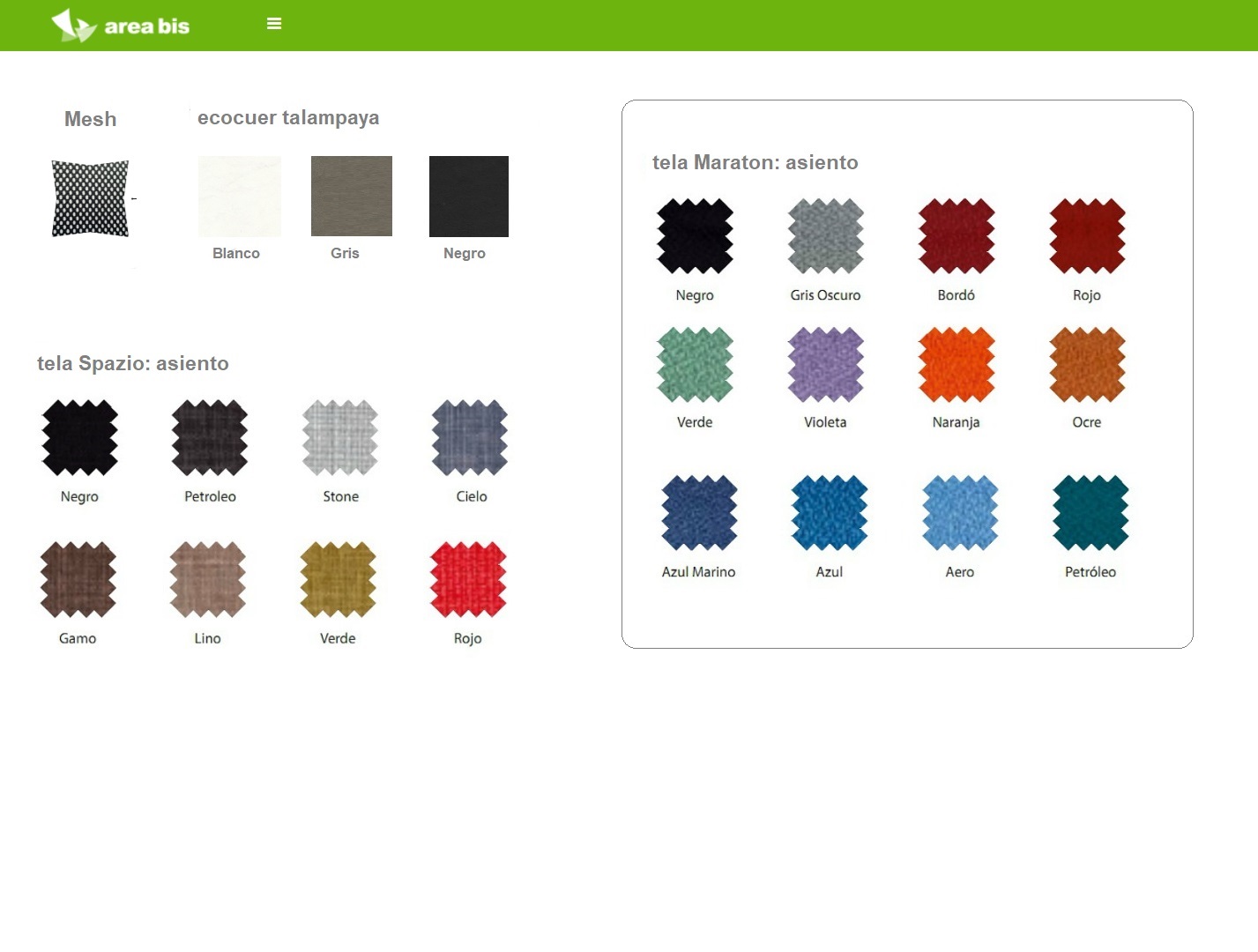Choose the Ocre Maraton fabric swatch
This screenshot has width=1258, height=952.
[1087, 365]
